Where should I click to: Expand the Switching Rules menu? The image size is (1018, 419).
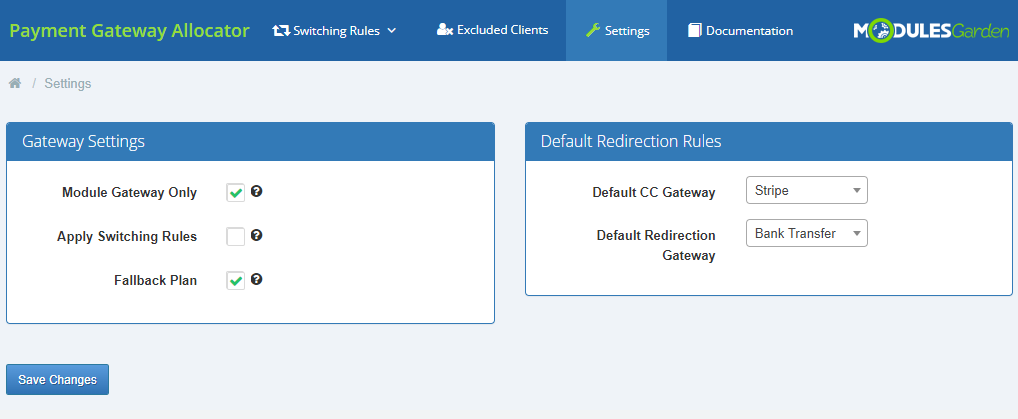click(334, 31)
